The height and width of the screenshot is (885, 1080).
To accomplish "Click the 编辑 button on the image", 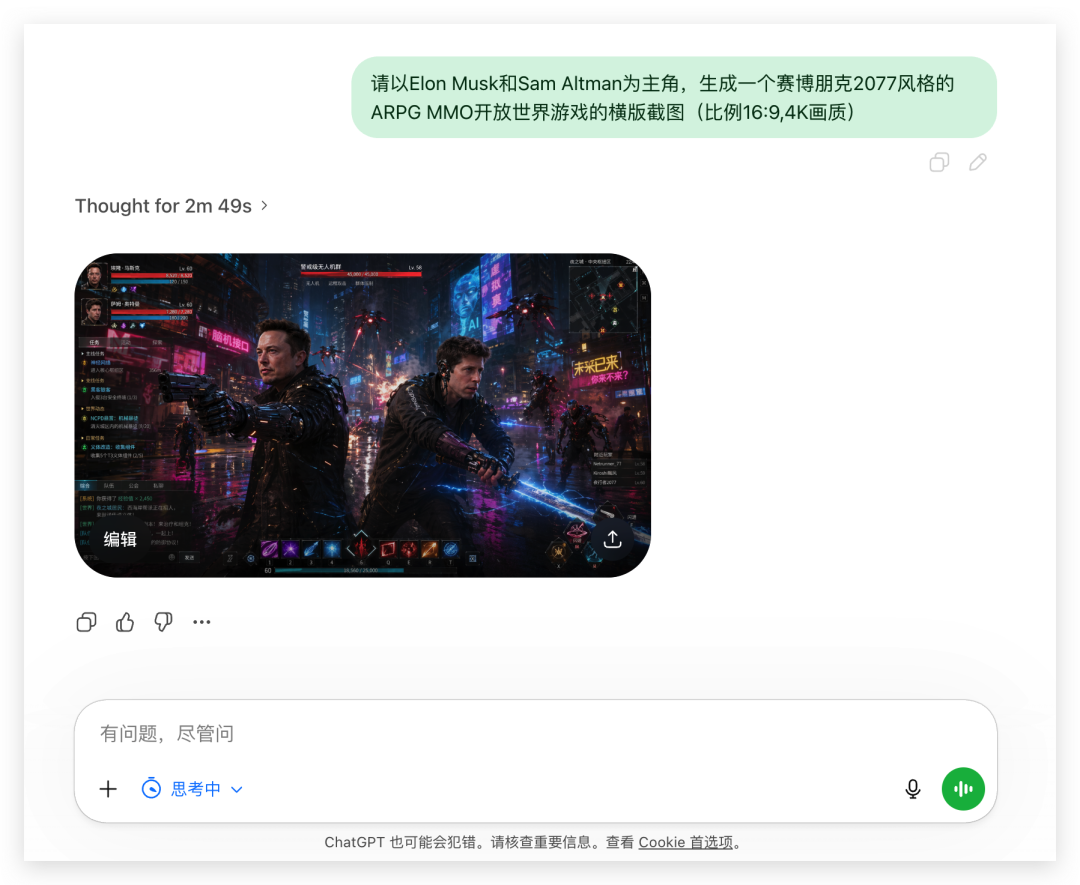I will pos(120,539).
